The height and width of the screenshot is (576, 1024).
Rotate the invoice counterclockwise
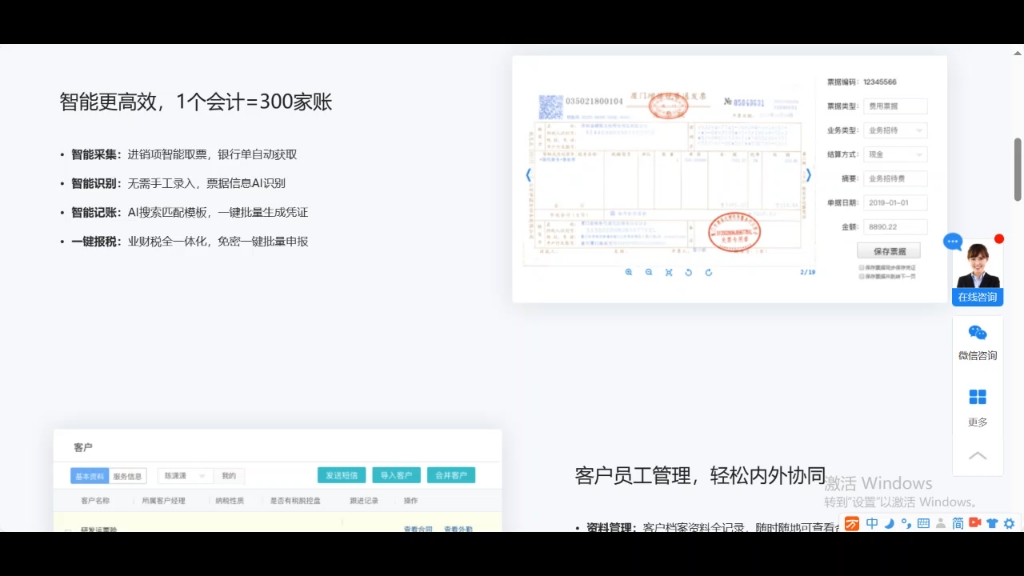(689, 271)
